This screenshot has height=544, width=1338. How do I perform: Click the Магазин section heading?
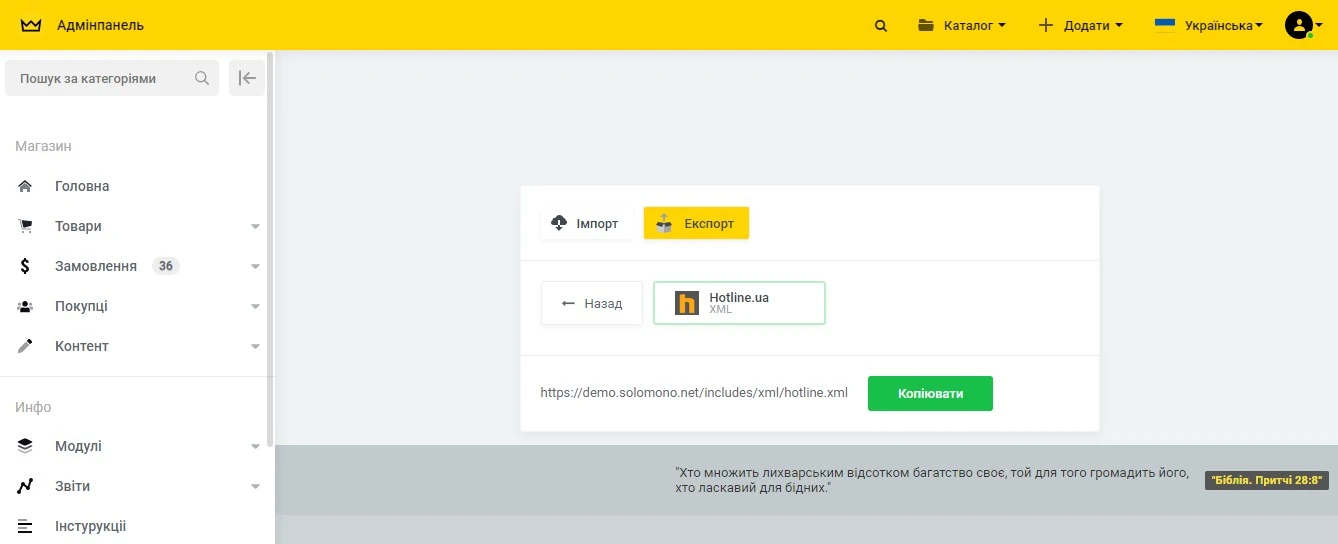43,146
